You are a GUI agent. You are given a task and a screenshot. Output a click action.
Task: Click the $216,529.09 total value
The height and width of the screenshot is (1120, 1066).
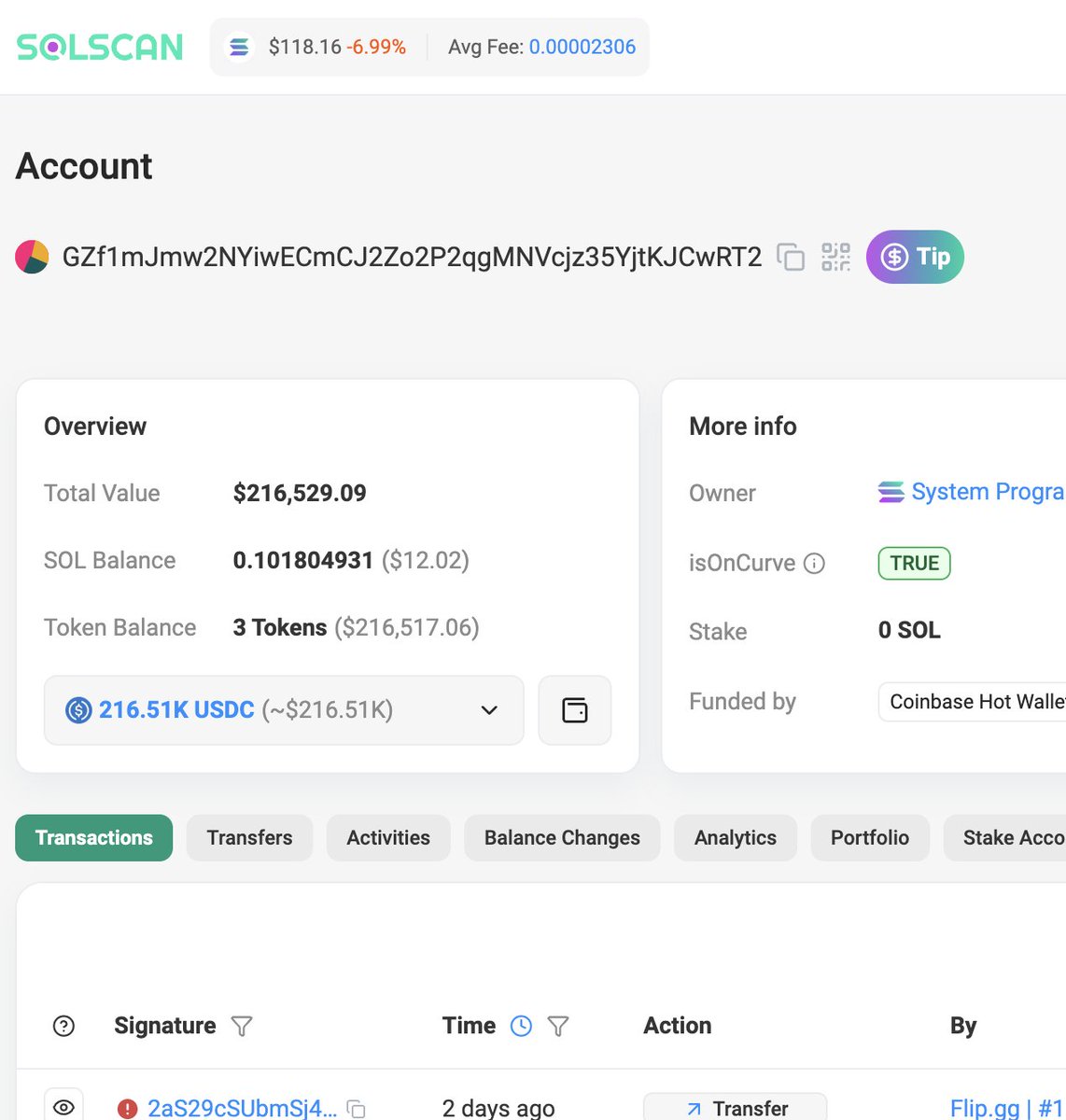pos(300,493)
